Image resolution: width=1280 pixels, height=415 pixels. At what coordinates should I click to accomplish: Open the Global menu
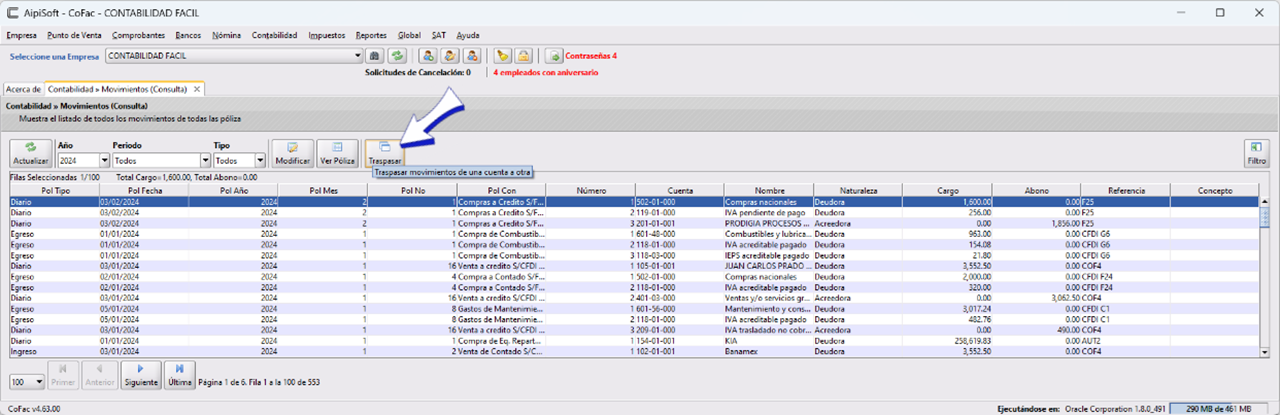tap(409, 35)
